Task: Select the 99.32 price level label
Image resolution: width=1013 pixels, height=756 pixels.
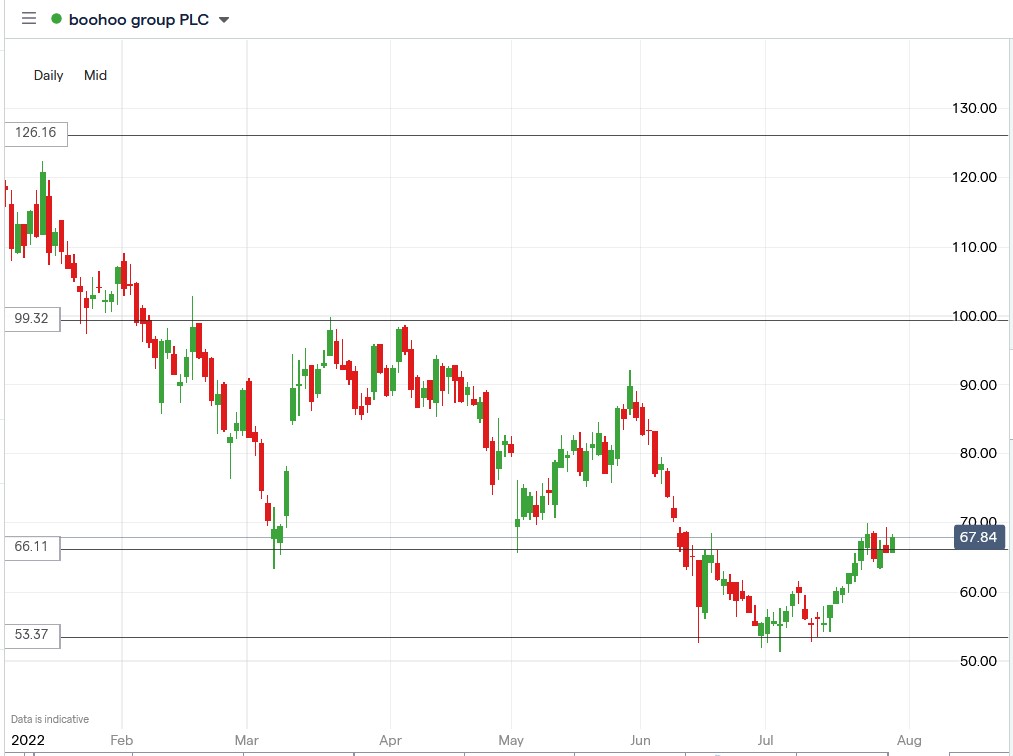Action: coord(33,318)
